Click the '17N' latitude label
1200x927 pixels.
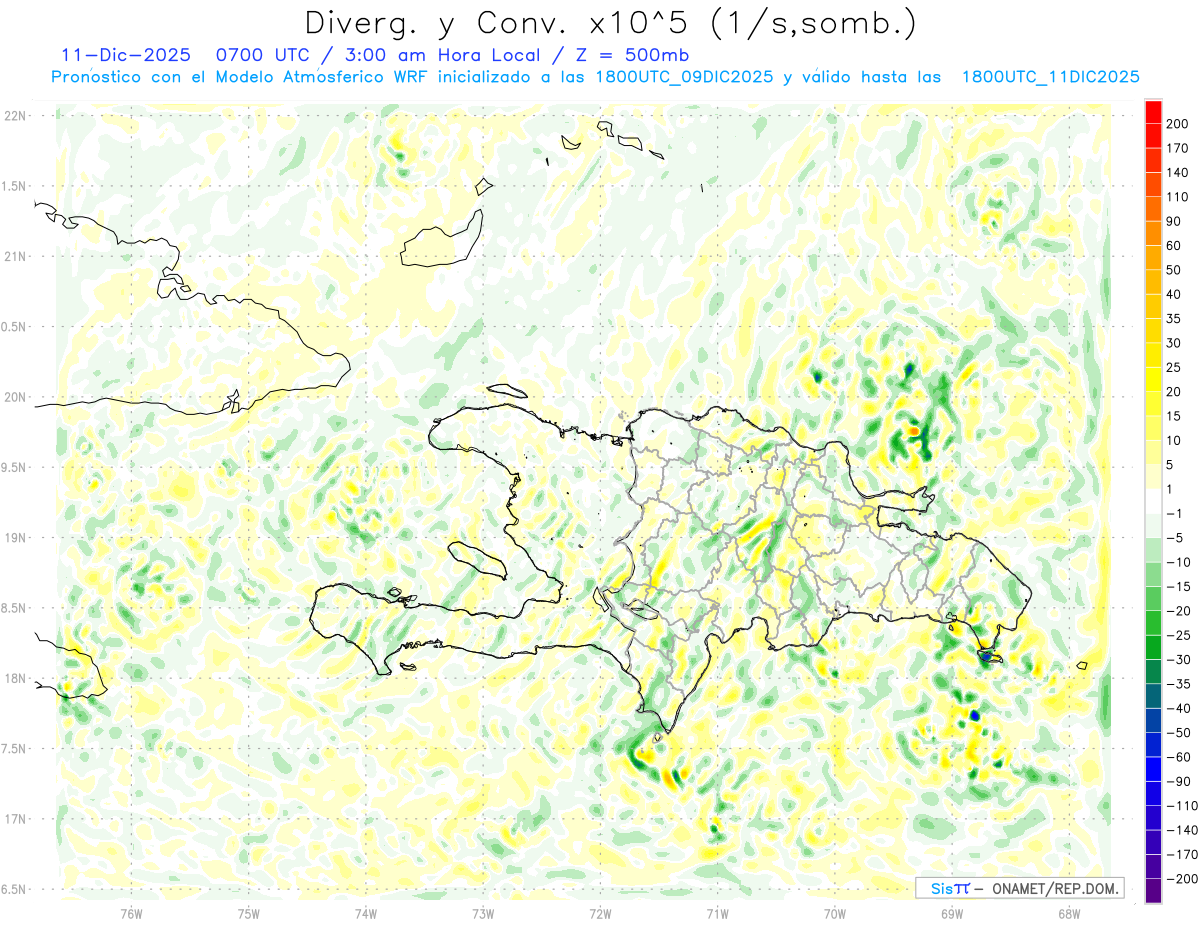[x=14, y=819]
